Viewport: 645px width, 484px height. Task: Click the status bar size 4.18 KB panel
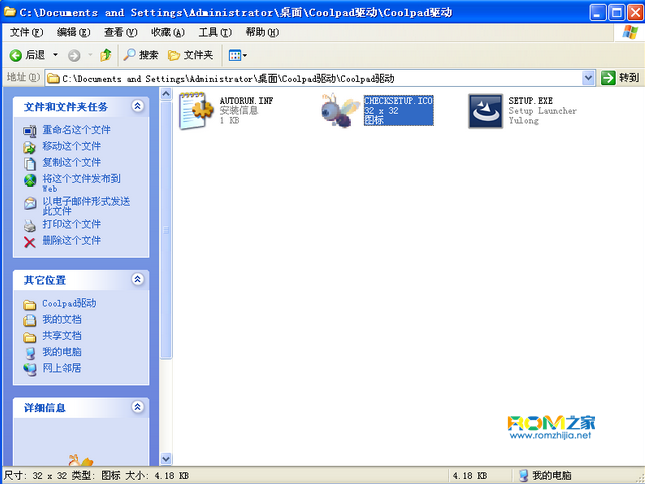pyautogui.click(x=480, y=475)
